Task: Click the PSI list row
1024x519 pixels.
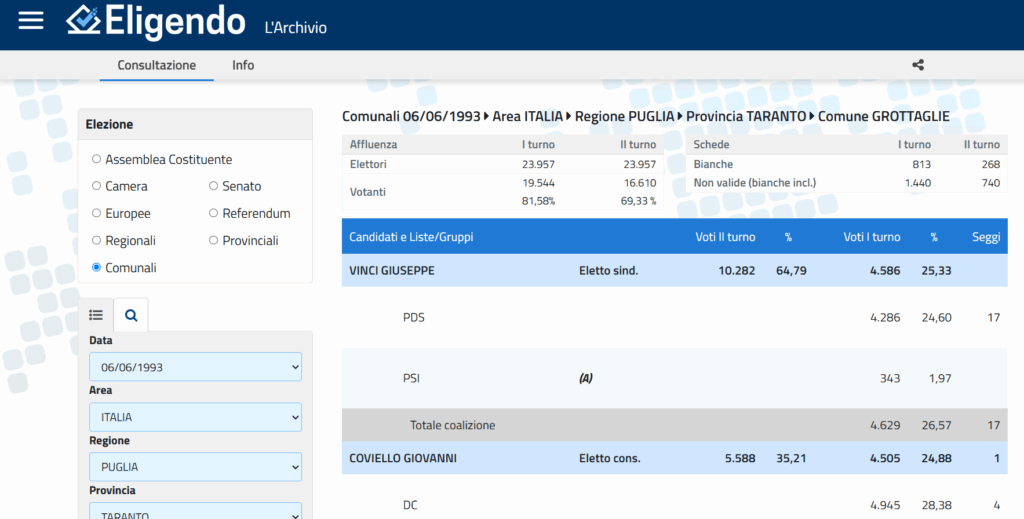Action: (675, 378)
